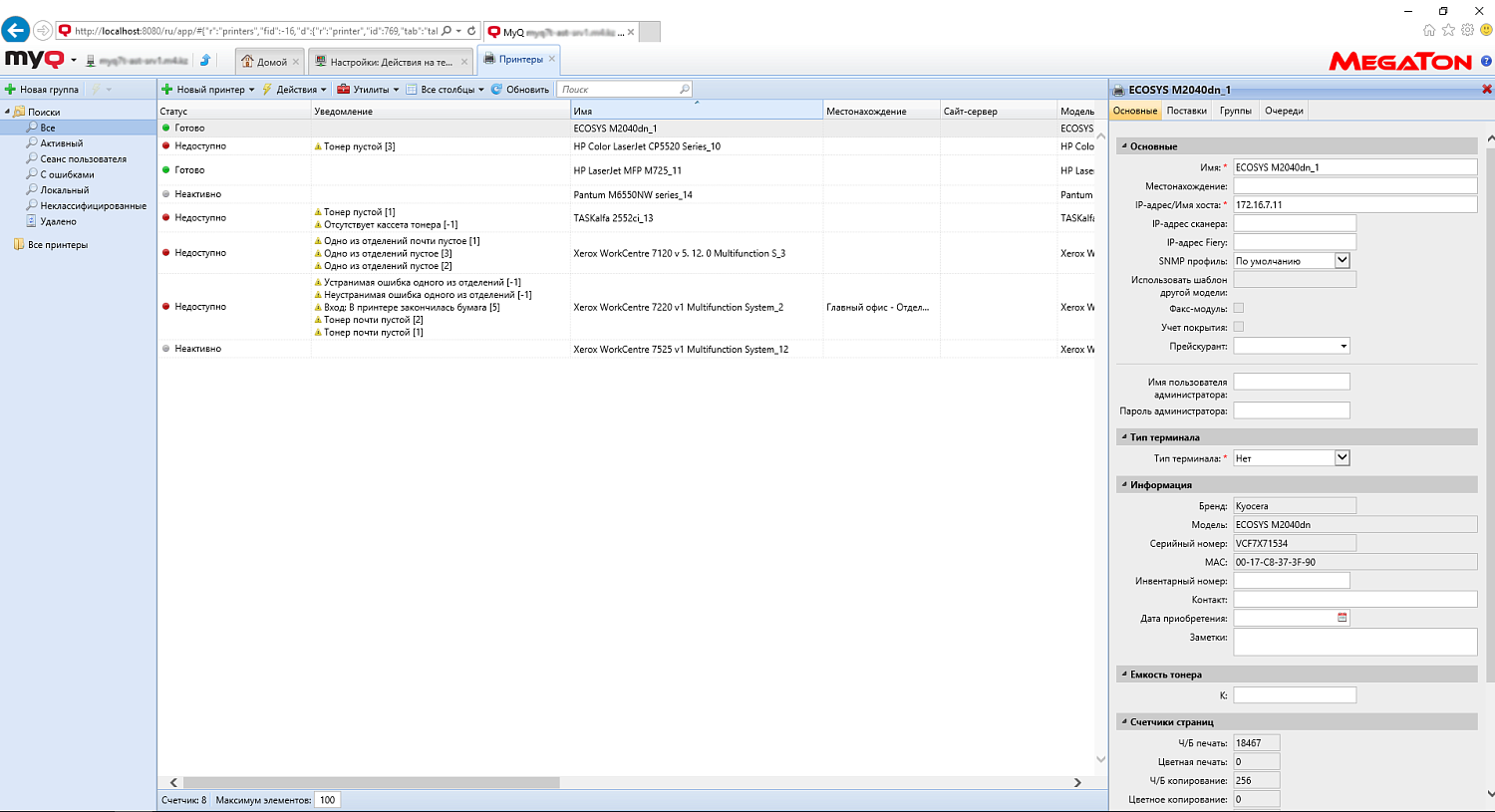This screenshot has width=1495, height=812.
Task: Click the blue help icon next to Megaton
Action: point(1486,62)
